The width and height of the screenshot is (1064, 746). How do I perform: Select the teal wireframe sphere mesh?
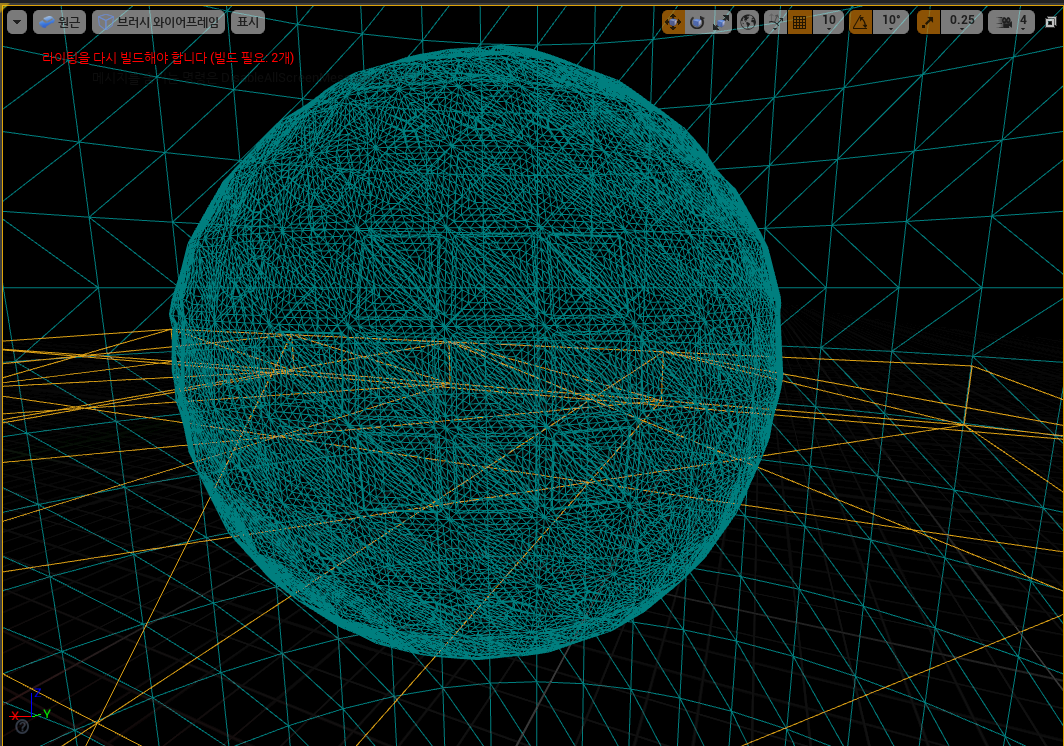(476, 352)
